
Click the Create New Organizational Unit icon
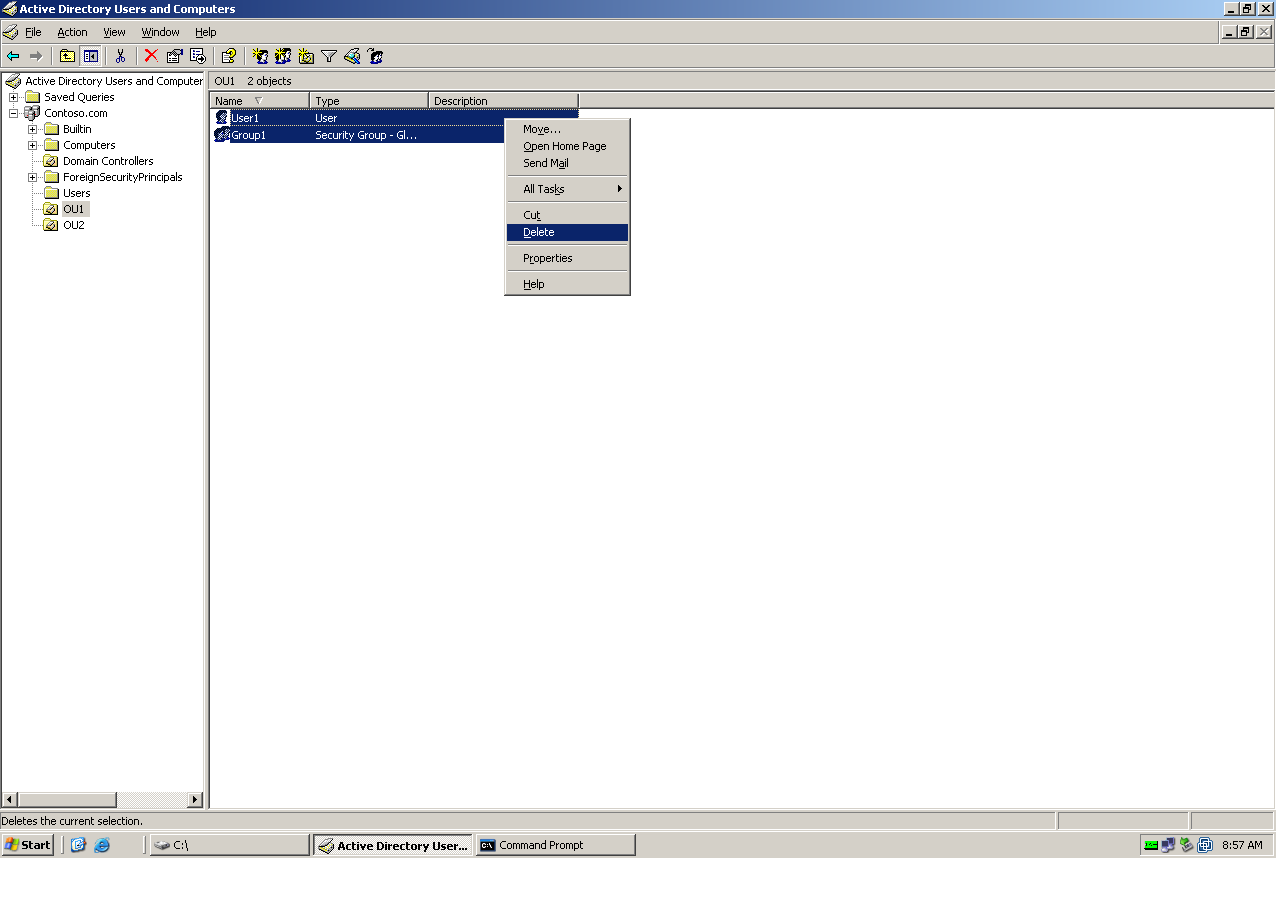(x=306, y=56)
